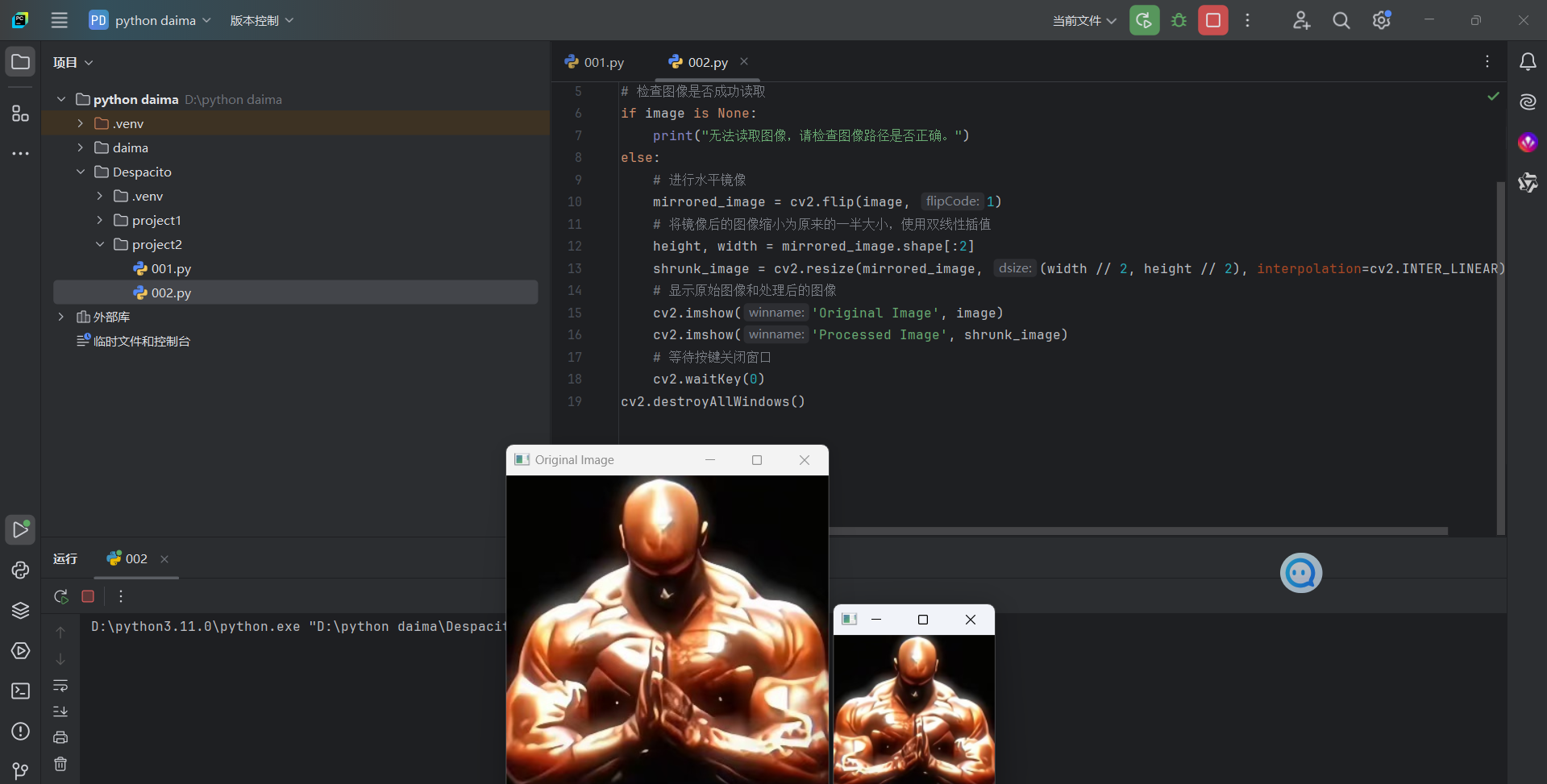Open more run actions vertical dots
The width and height of the screenshot is (1547, 784).
click(x=1247, y=20)
